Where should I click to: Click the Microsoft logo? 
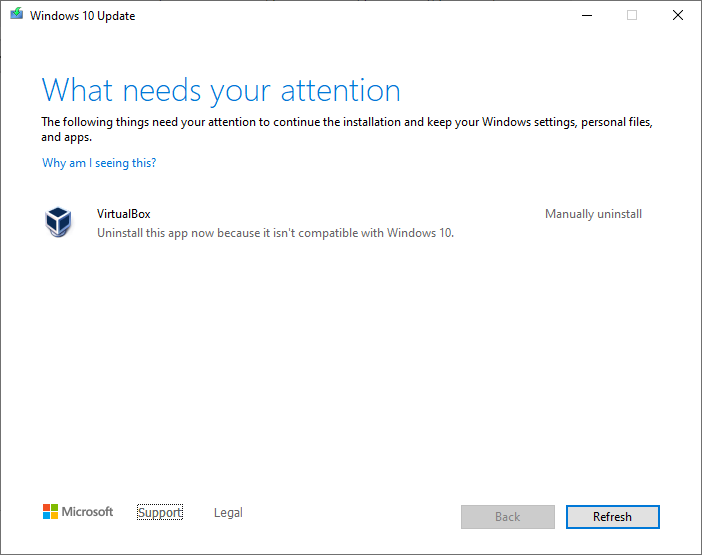tap(78, 512)
